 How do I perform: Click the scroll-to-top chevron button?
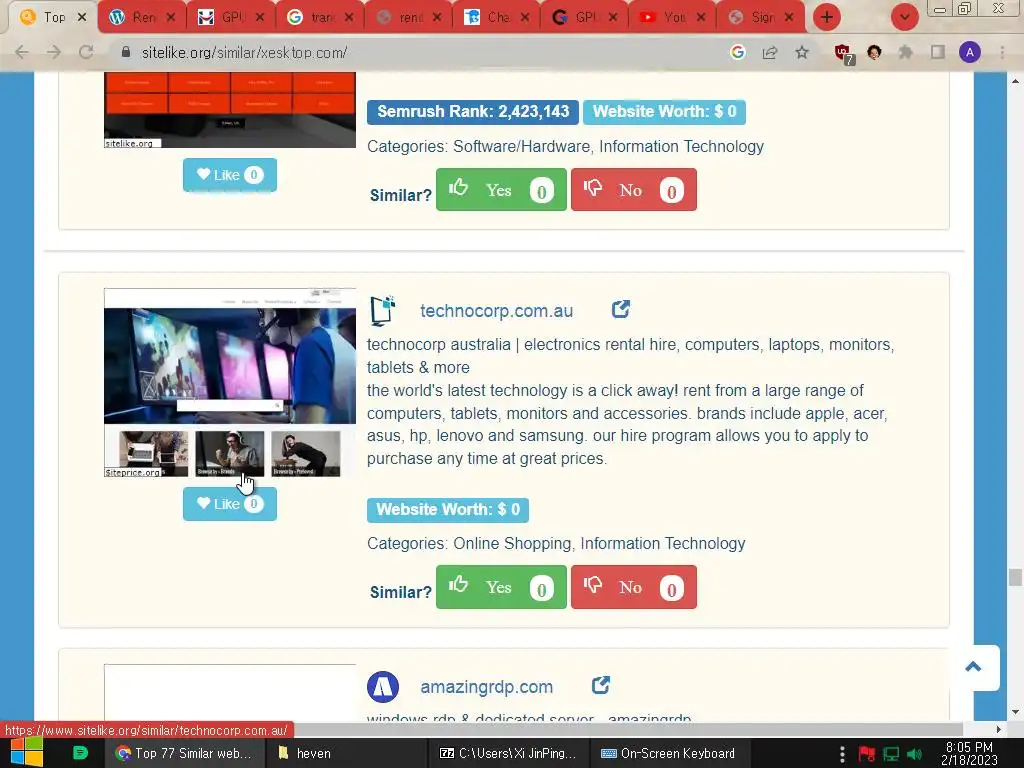pos(973,667)
